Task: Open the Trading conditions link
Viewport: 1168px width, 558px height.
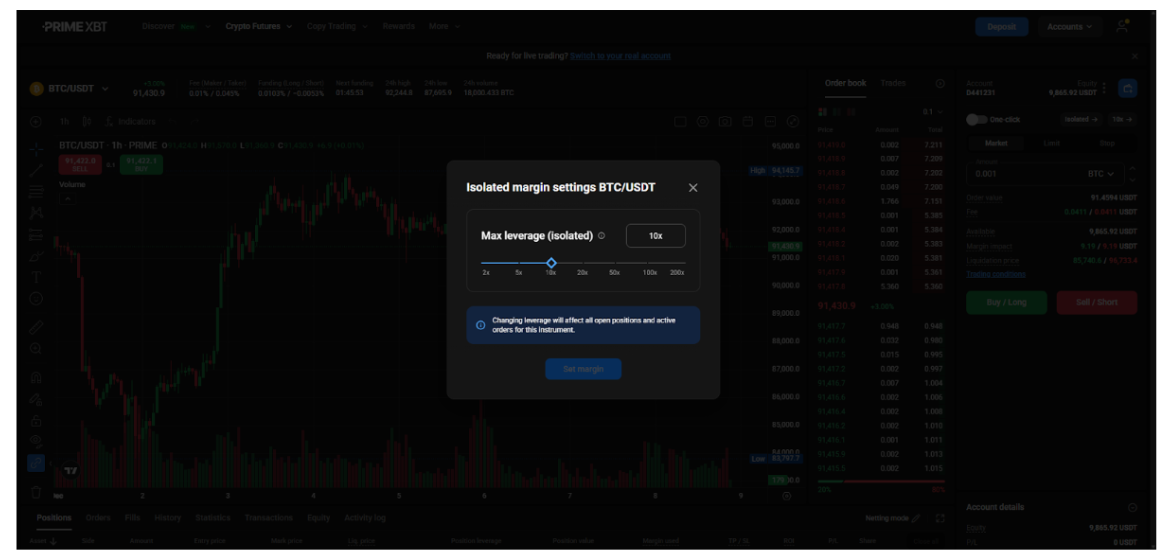Action: (996, 274)
